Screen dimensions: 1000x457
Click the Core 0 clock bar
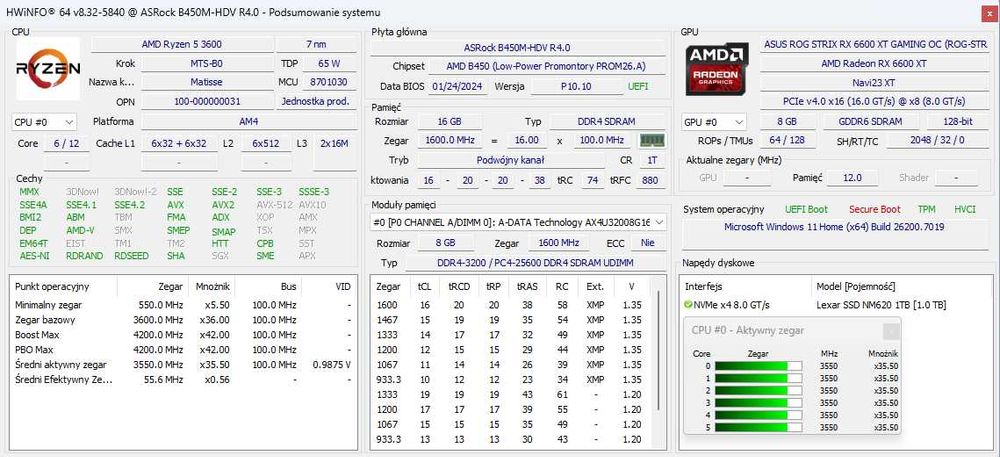[x=759, y=366]
